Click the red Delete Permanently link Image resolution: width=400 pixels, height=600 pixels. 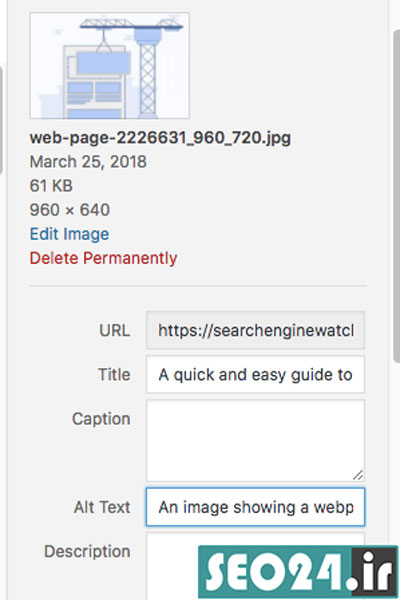tap(103, 258)
